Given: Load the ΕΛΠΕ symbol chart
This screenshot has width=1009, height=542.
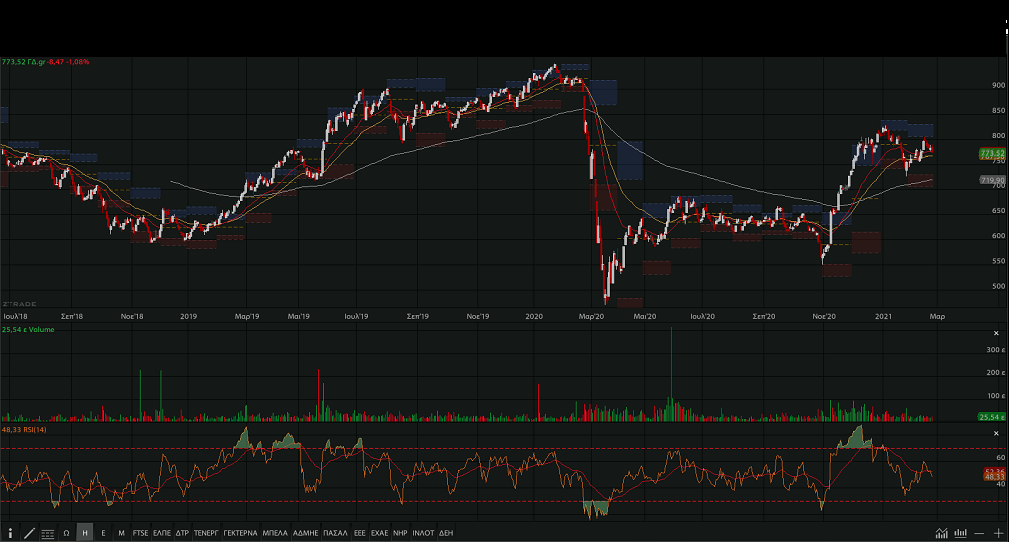Looking at the screenshot, I should (162, 533).
